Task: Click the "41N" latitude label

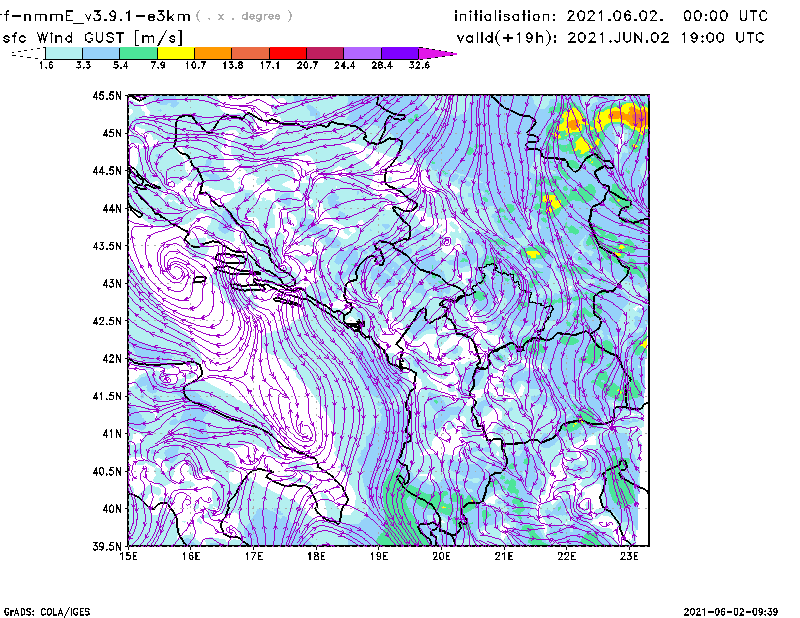Action: tap(112, 434)
